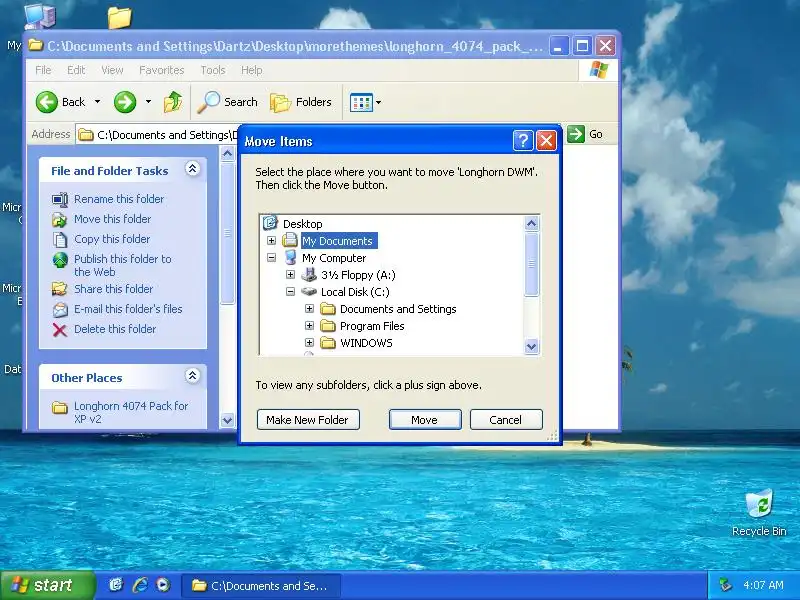
Task: Collapse the Local Disk (C:) node
Action: click(x=290, y=292)
